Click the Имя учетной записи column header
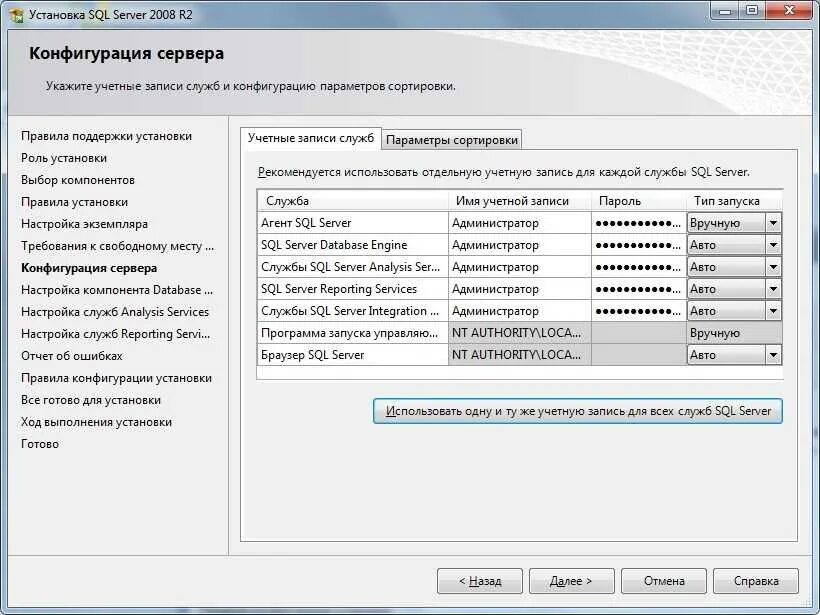 point(520,201)
